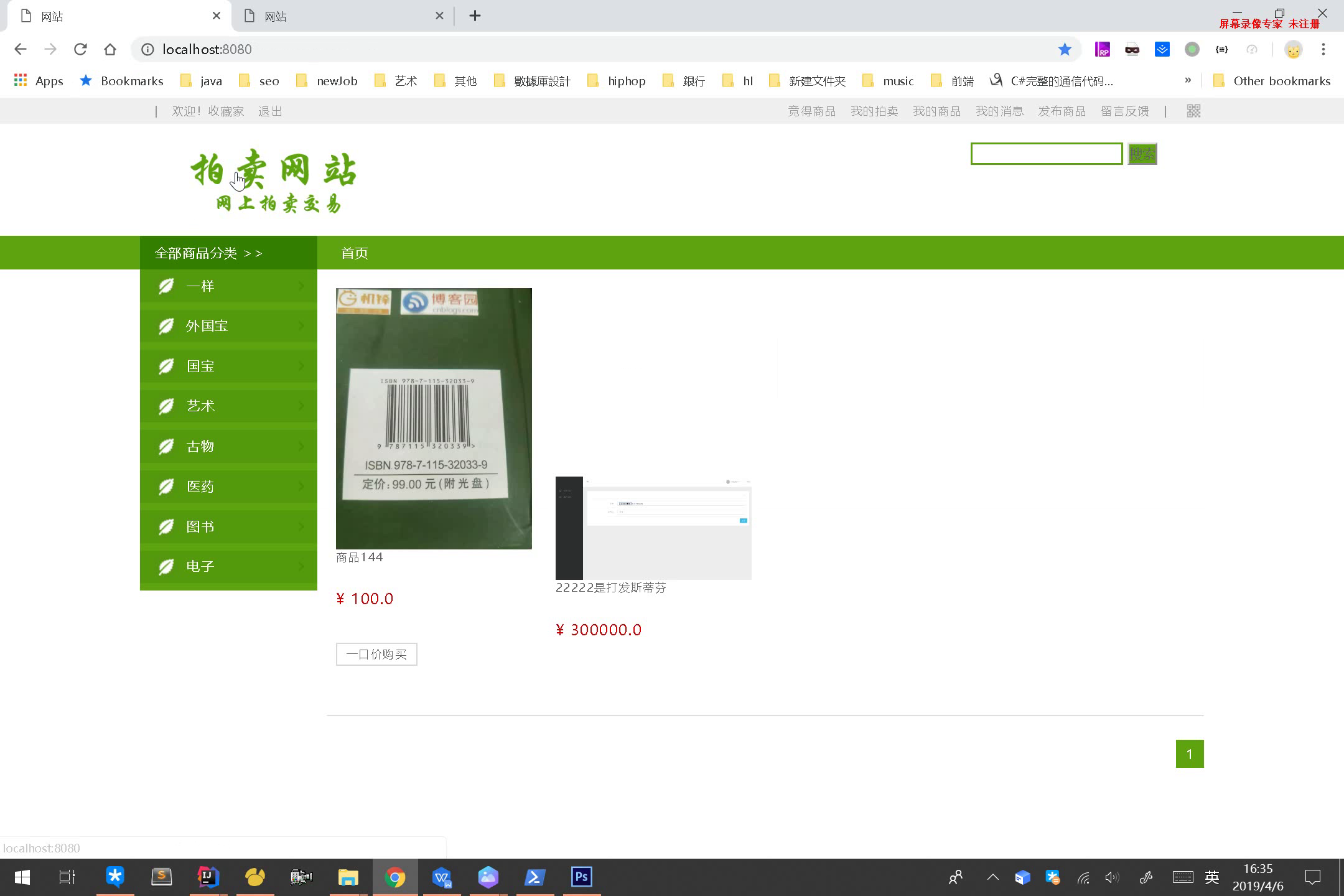Open Sublime Text from the taskbar
The height and width of the screenshot is (896, 1344).
pyautogui.click(x=161, y=877)
